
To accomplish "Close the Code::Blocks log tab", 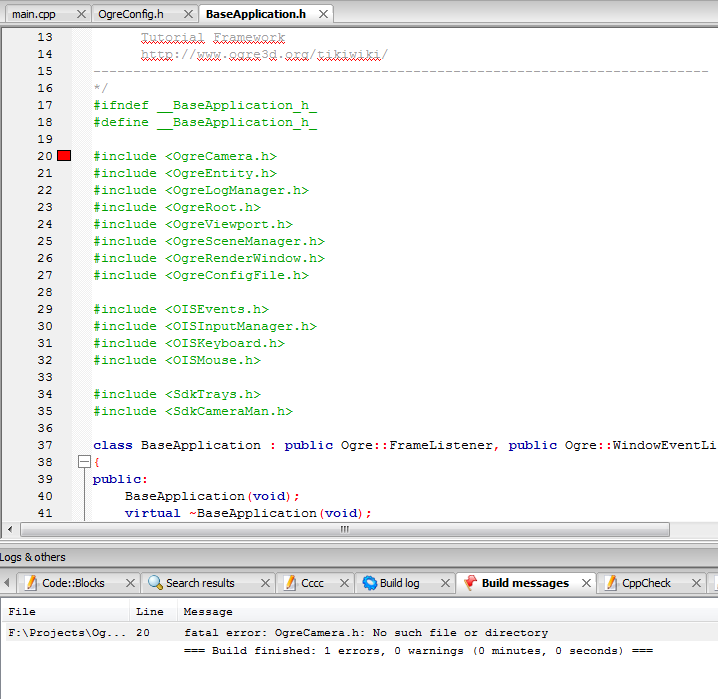I will pos(130,583).
